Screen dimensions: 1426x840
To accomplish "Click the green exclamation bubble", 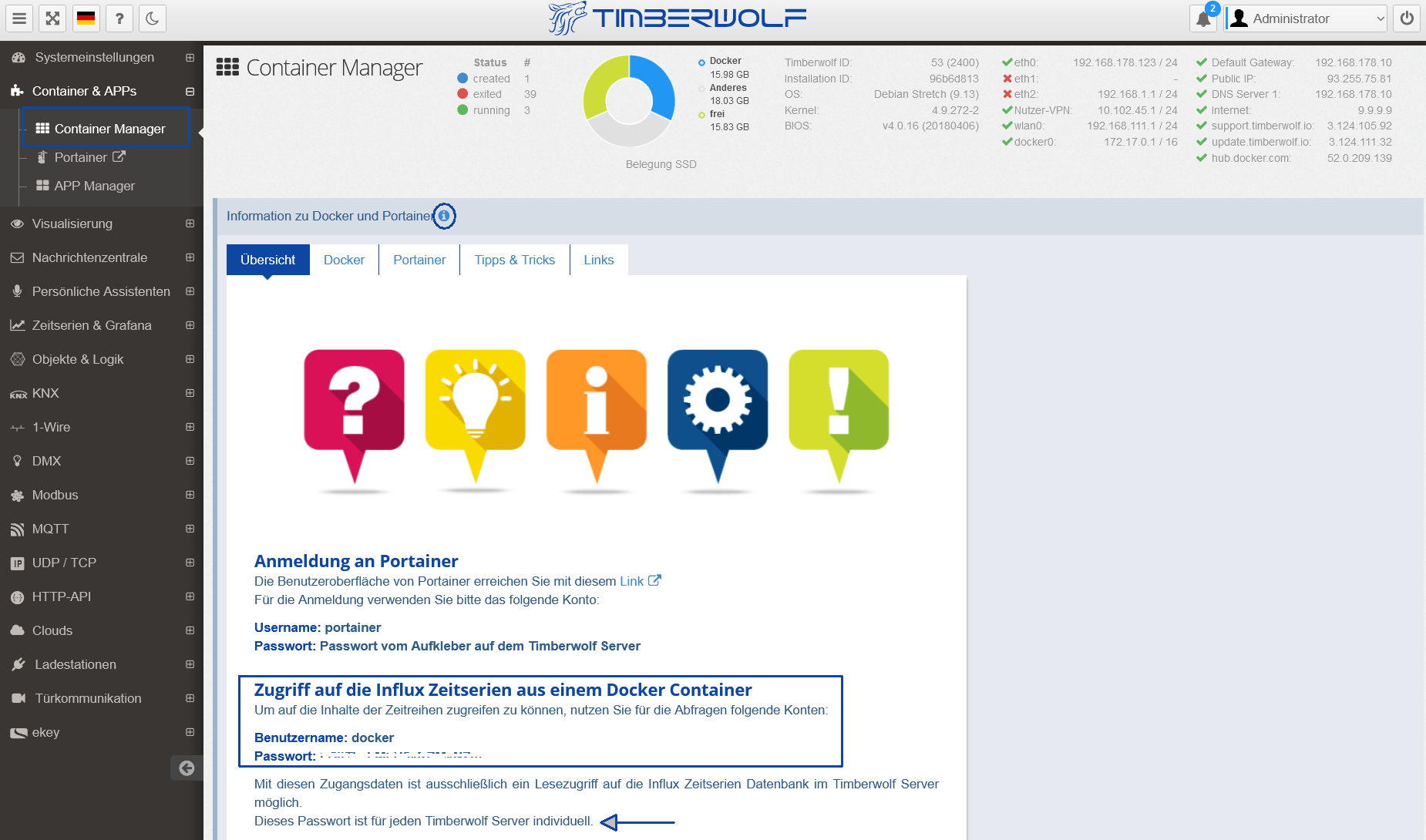I will [x=839, y=416].
